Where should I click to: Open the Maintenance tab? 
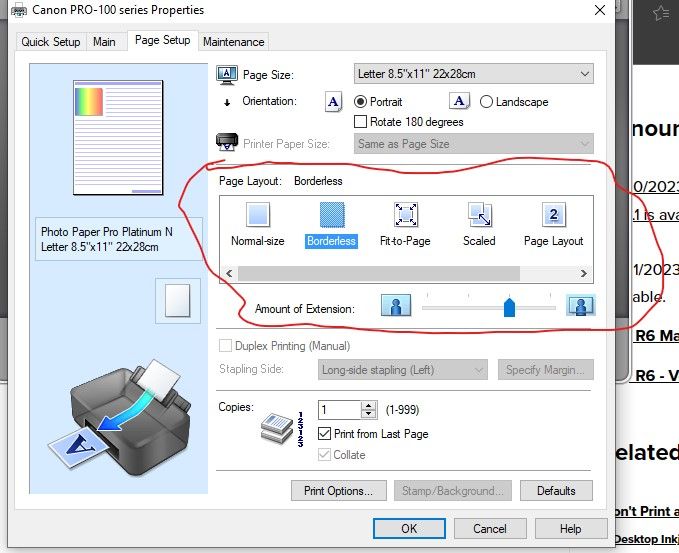(x=234, y=42)
